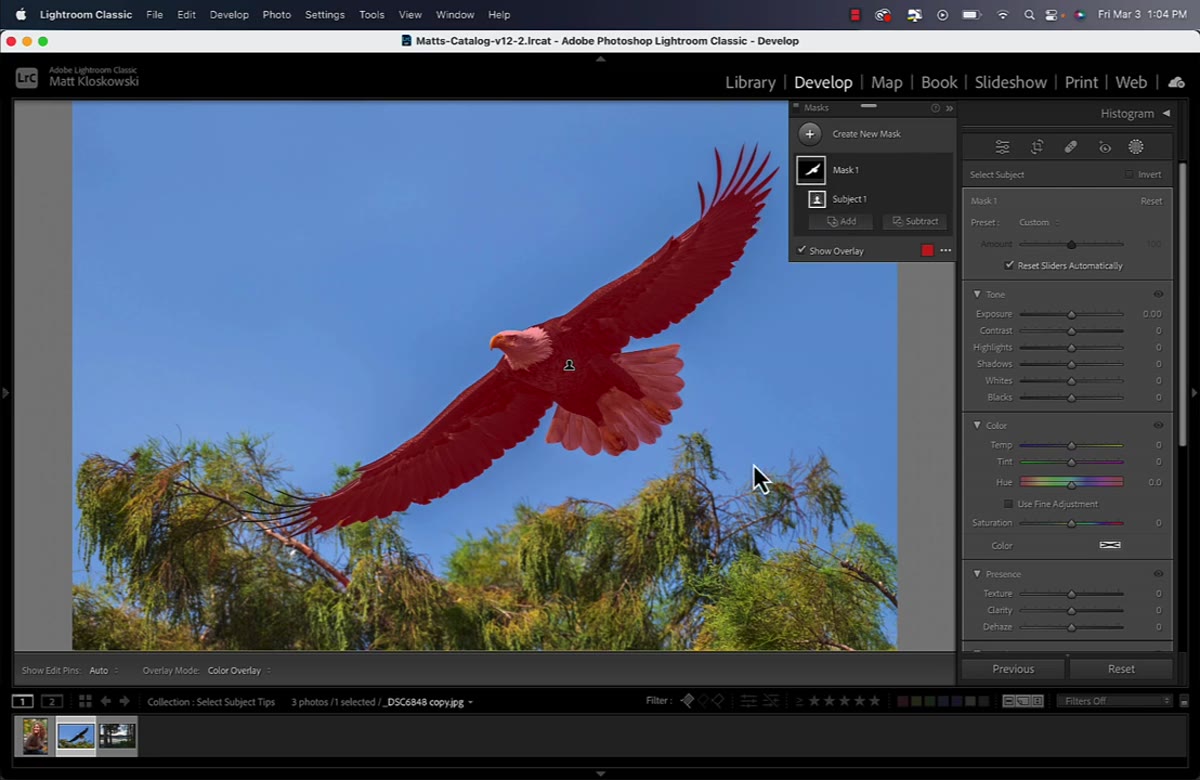Hide the top module panel arrow

click(x=600, y=59)
